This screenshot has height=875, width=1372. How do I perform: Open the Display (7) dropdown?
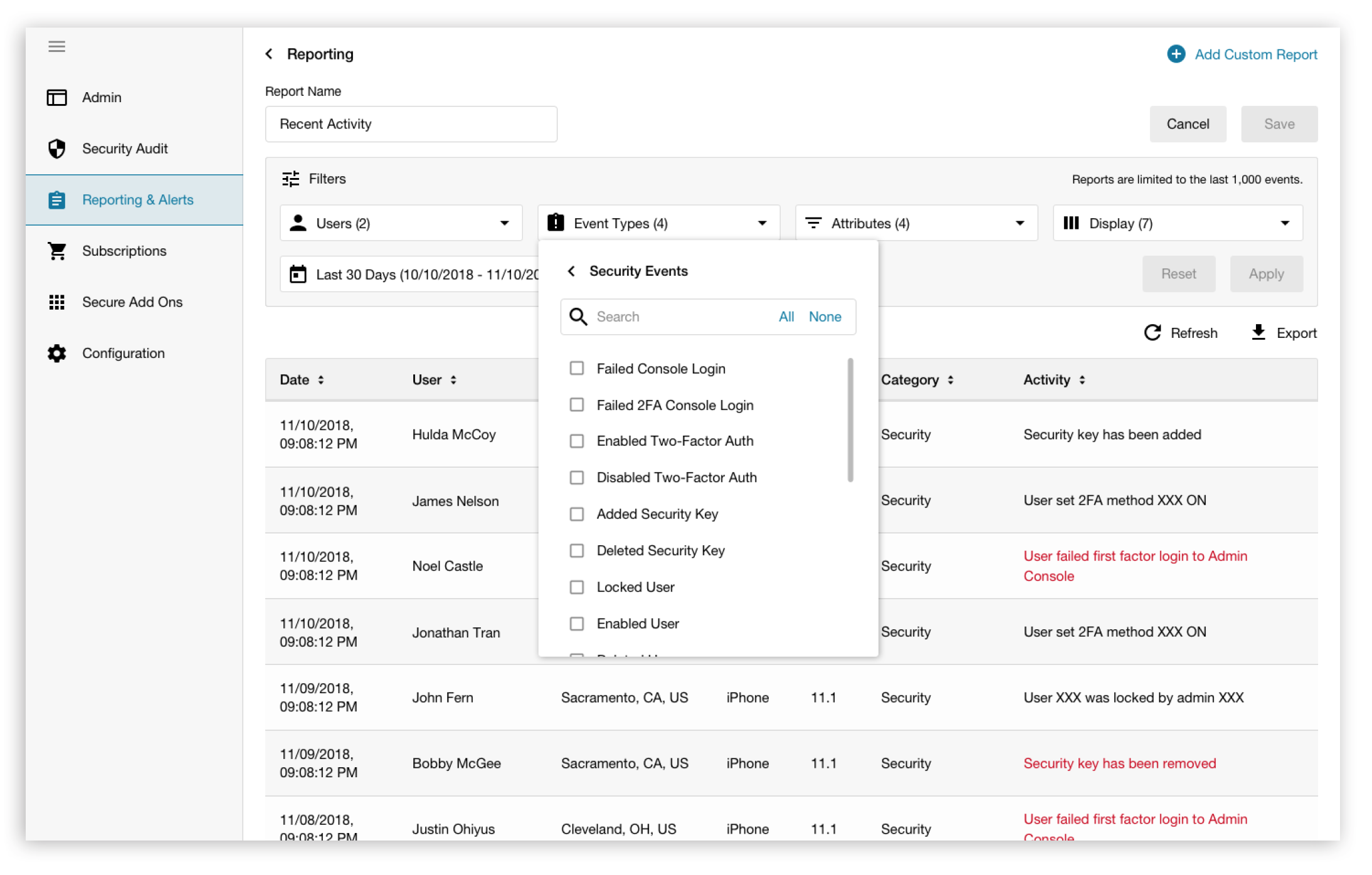point(1177,223)
